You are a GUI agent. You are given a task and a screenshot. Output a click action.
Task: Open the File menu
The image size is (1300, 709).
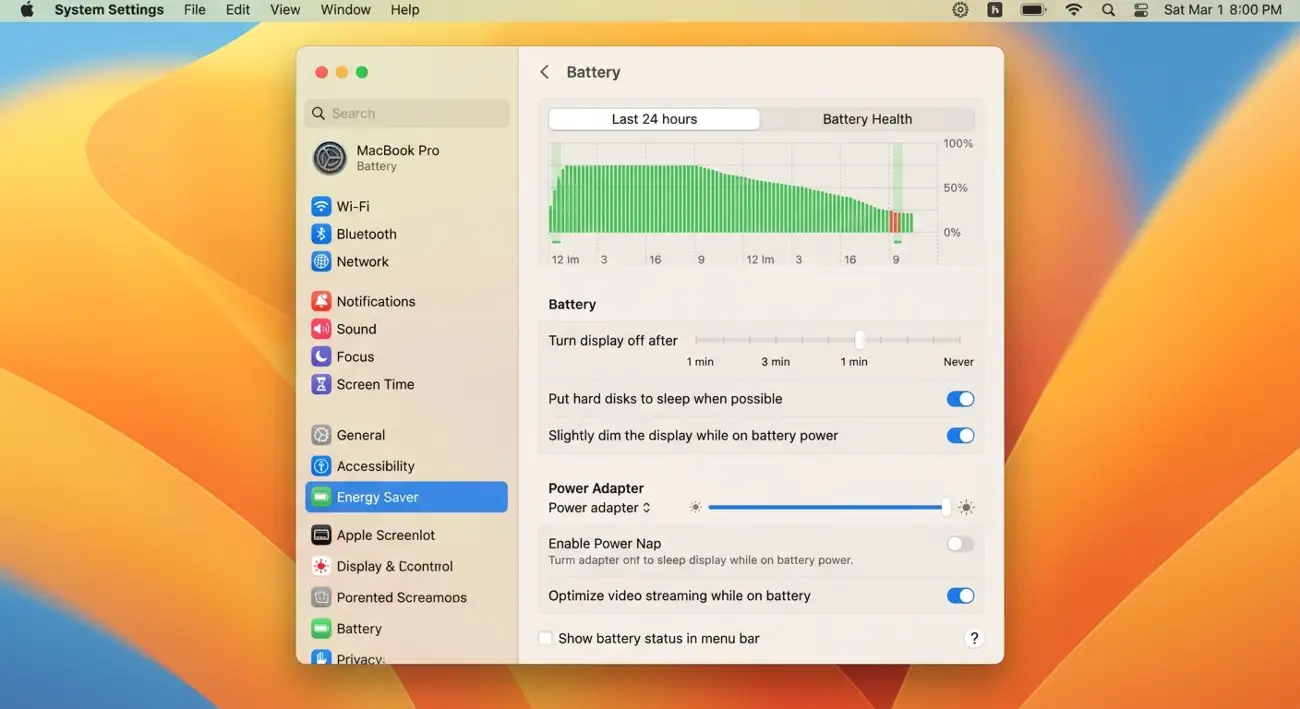pos(195,10)
